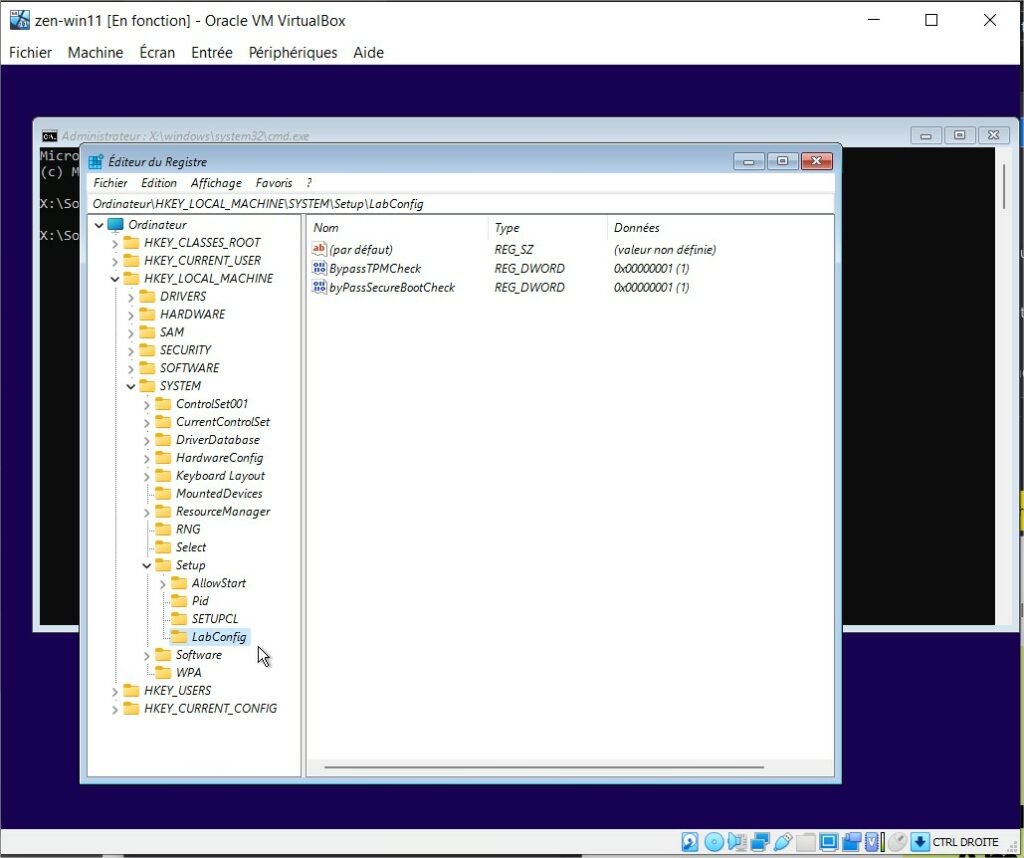
Task: Click the Registry Editor title bar icon
Action: (x=95, y=161)
